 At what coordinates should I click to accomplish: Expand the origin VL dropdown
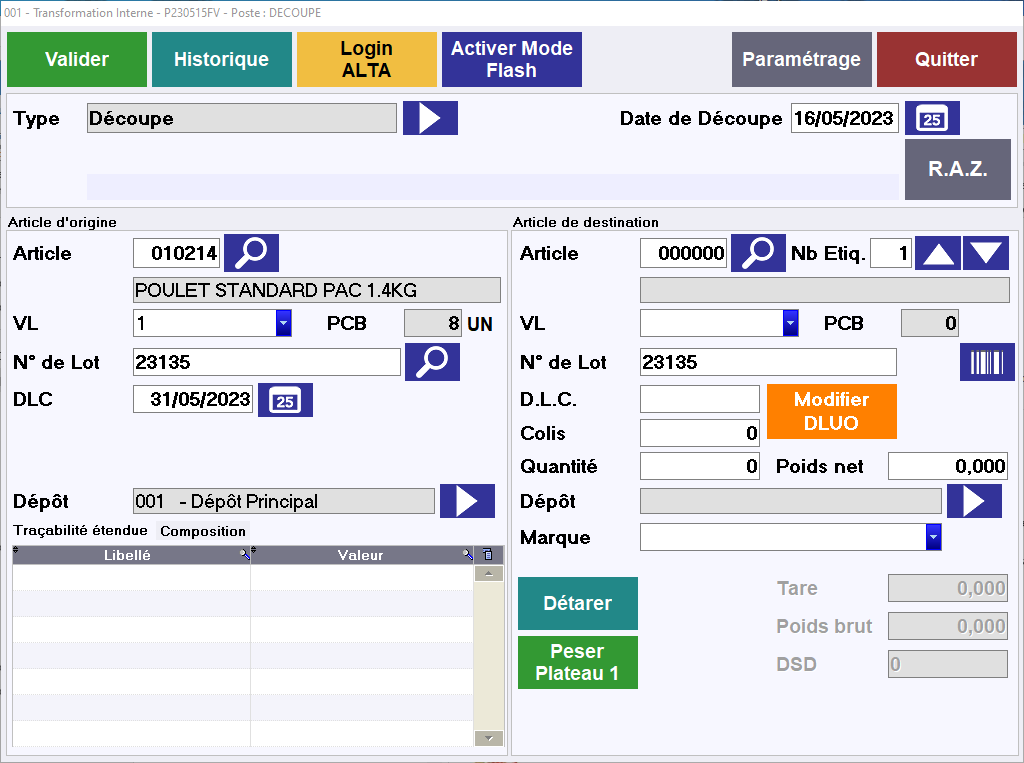pyautogui.click(x=284, y=323)
